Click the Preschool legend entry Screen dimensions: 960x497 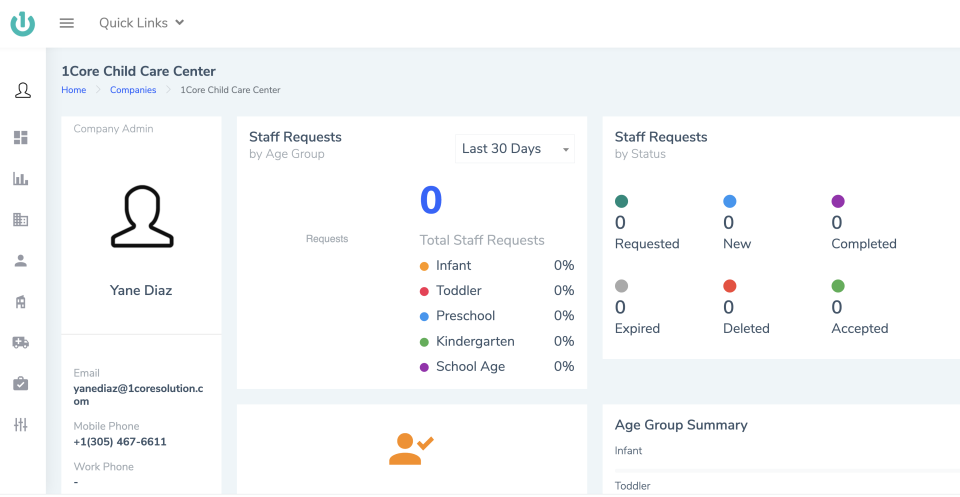465,316
